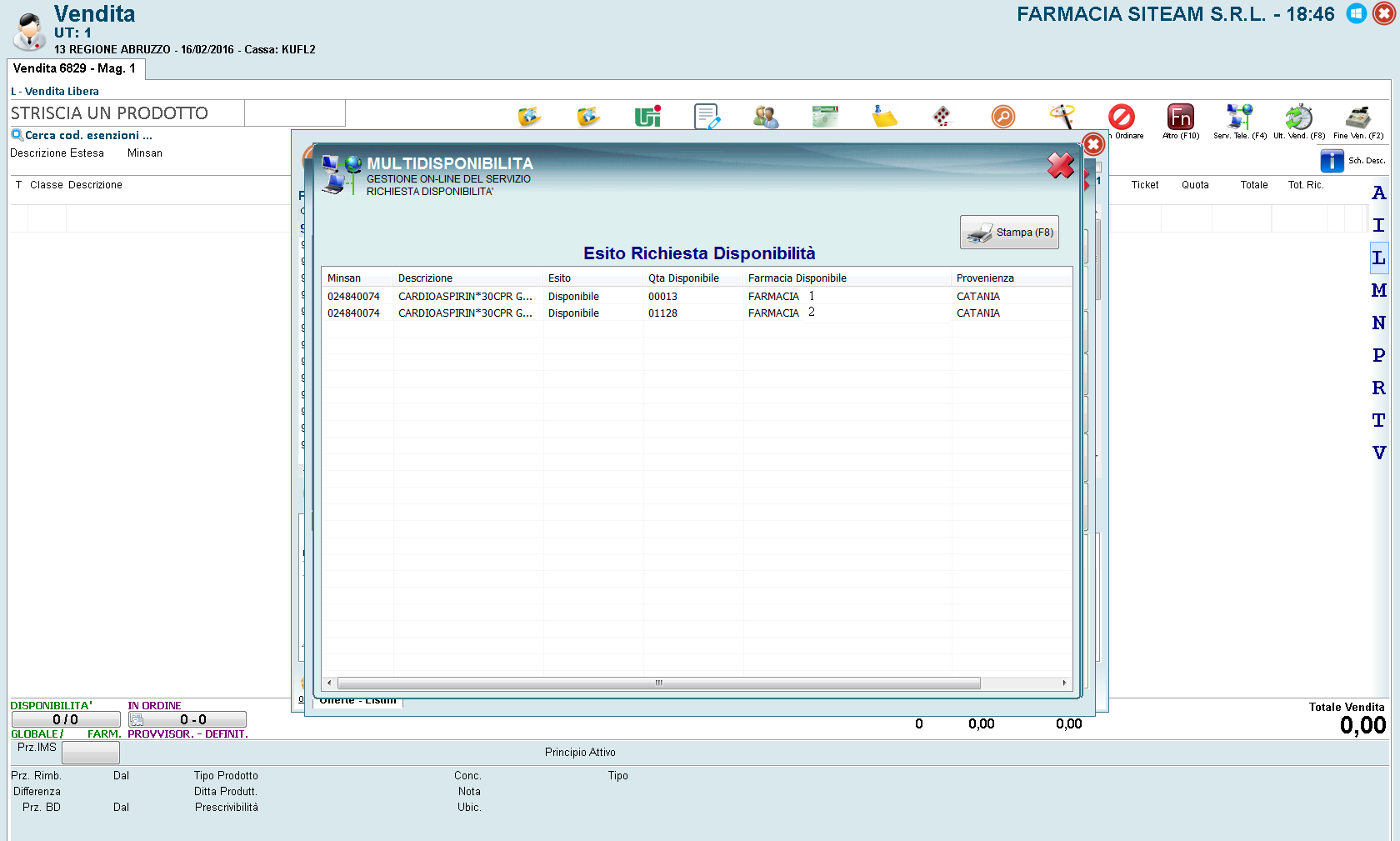This screenshot has width=1400, height=841.
Task: Jump to letter V in alphabet index
Action: pyautogui.click(x=1379, y=453)
